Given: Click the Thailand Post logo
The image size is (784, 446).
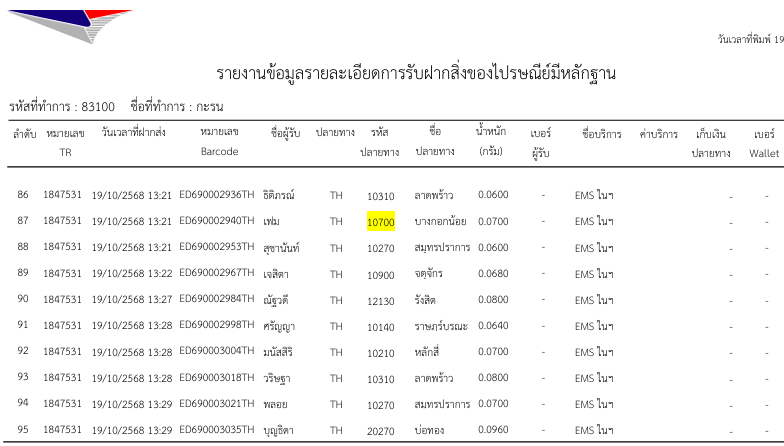Looking at the screenshot, I should (x=70, y=26).
